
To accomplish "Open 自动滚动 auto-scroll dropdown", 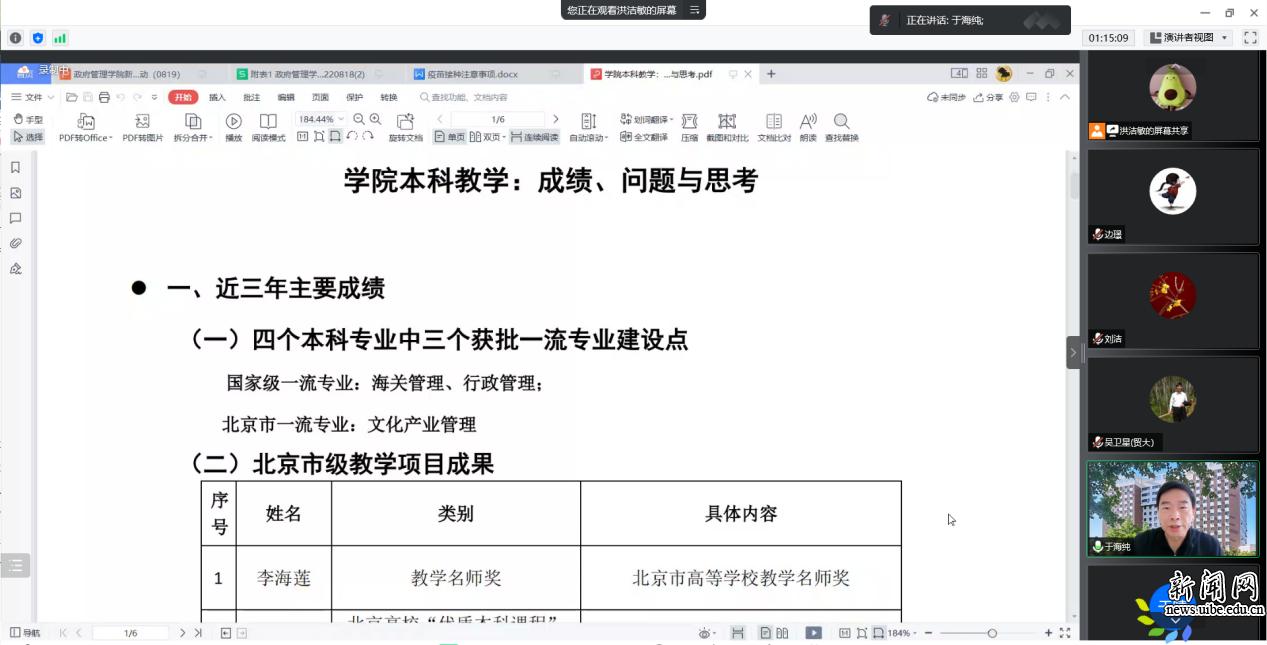I will point(588,127).
